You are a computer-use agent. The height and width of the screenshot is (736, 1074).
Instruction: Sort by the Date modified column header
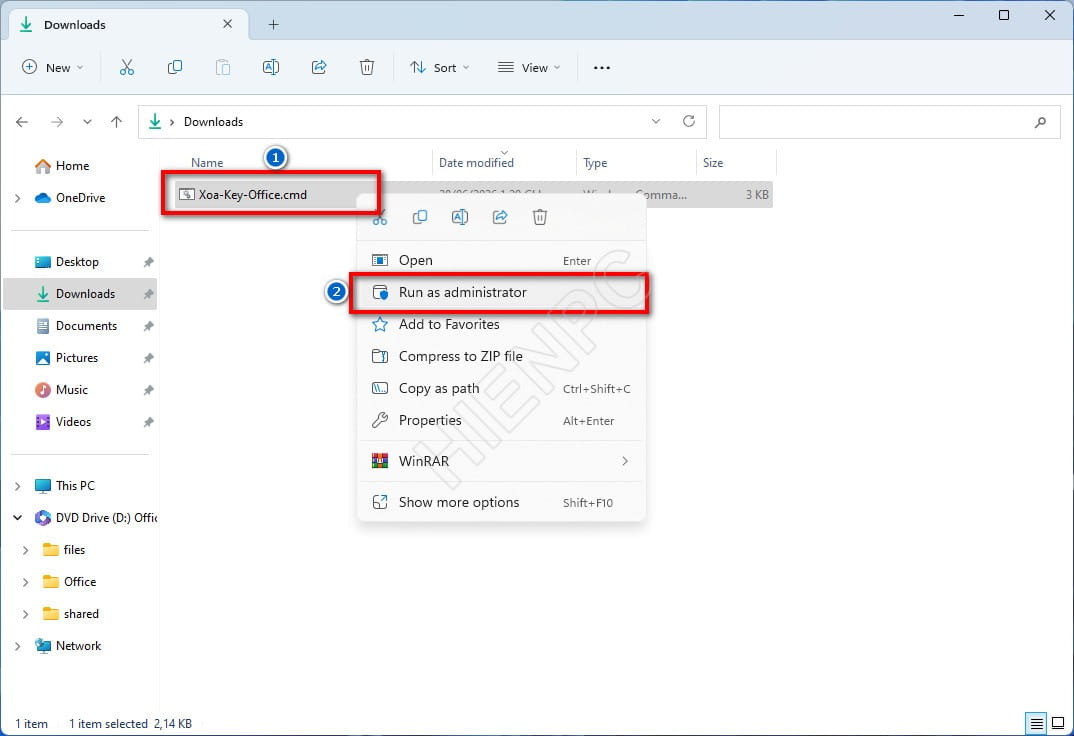[x=476, y=163]
